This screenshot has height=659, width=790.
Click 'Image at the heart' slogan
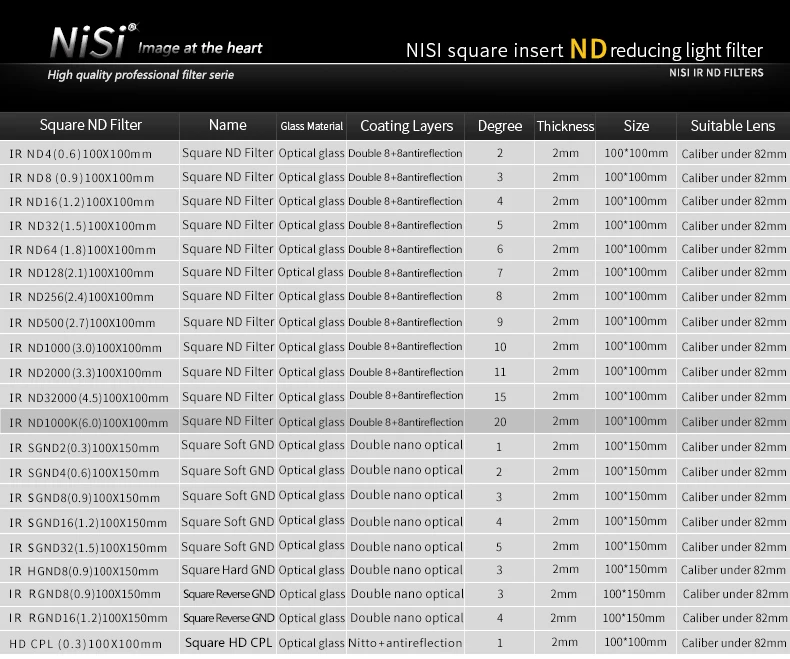200,48
